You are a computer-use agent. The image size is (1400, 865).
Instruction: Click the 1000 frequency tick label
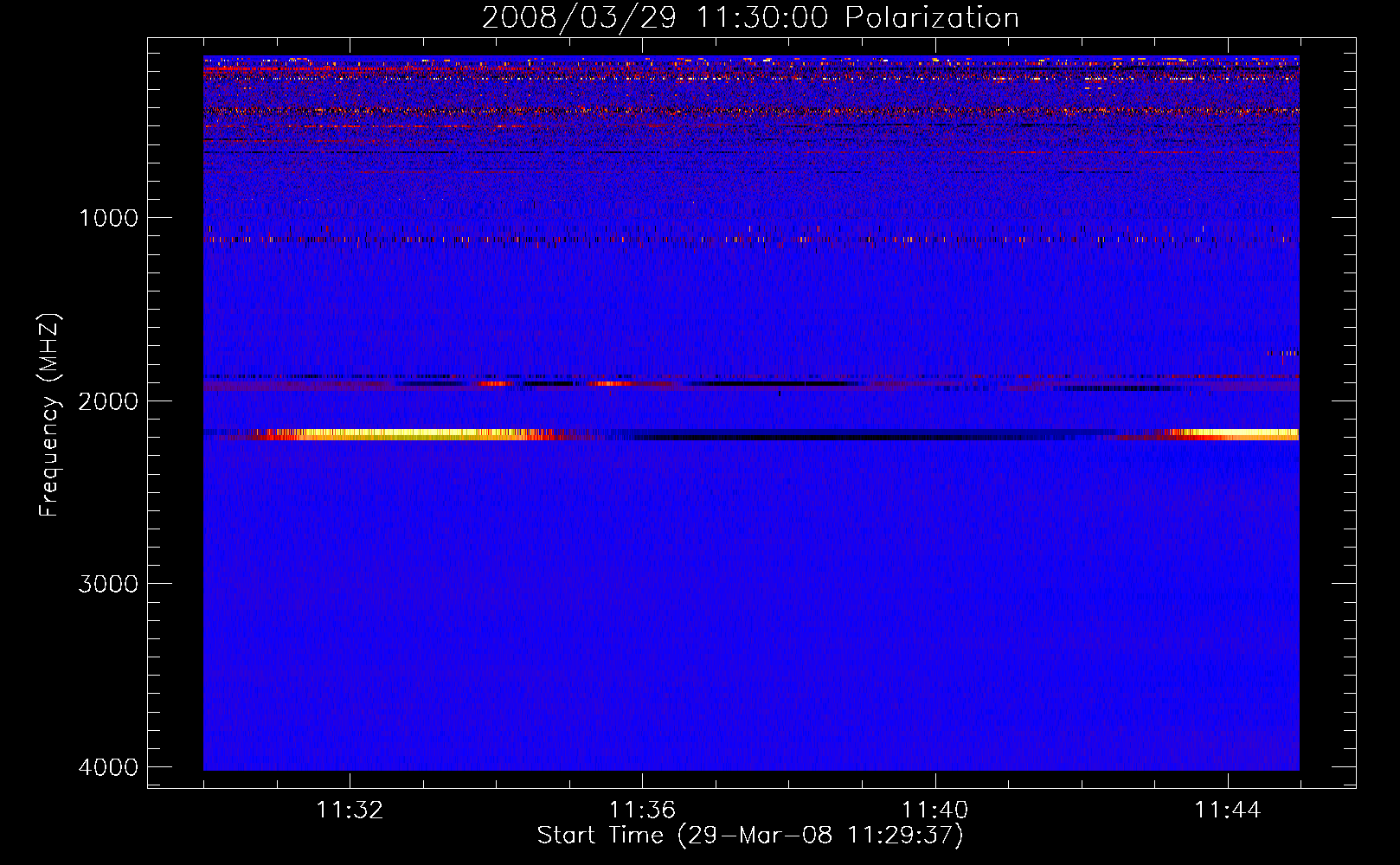[108, 218]
